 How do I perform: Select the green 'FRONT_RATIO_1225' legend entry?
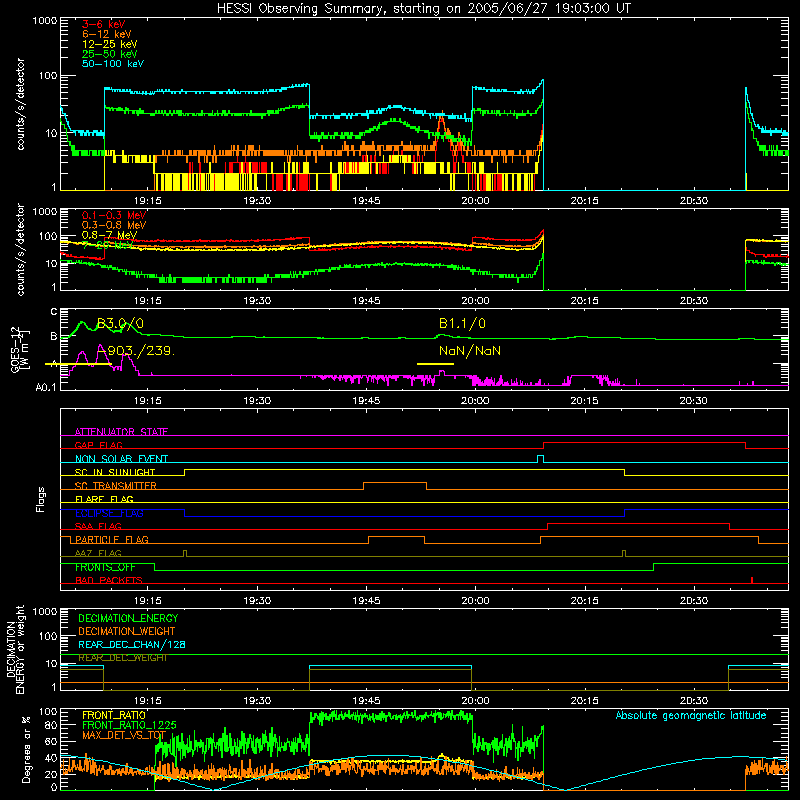129,725
